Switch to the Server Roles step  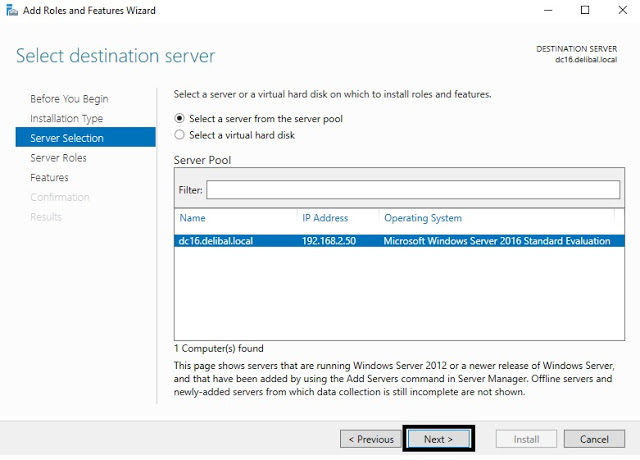58,158
